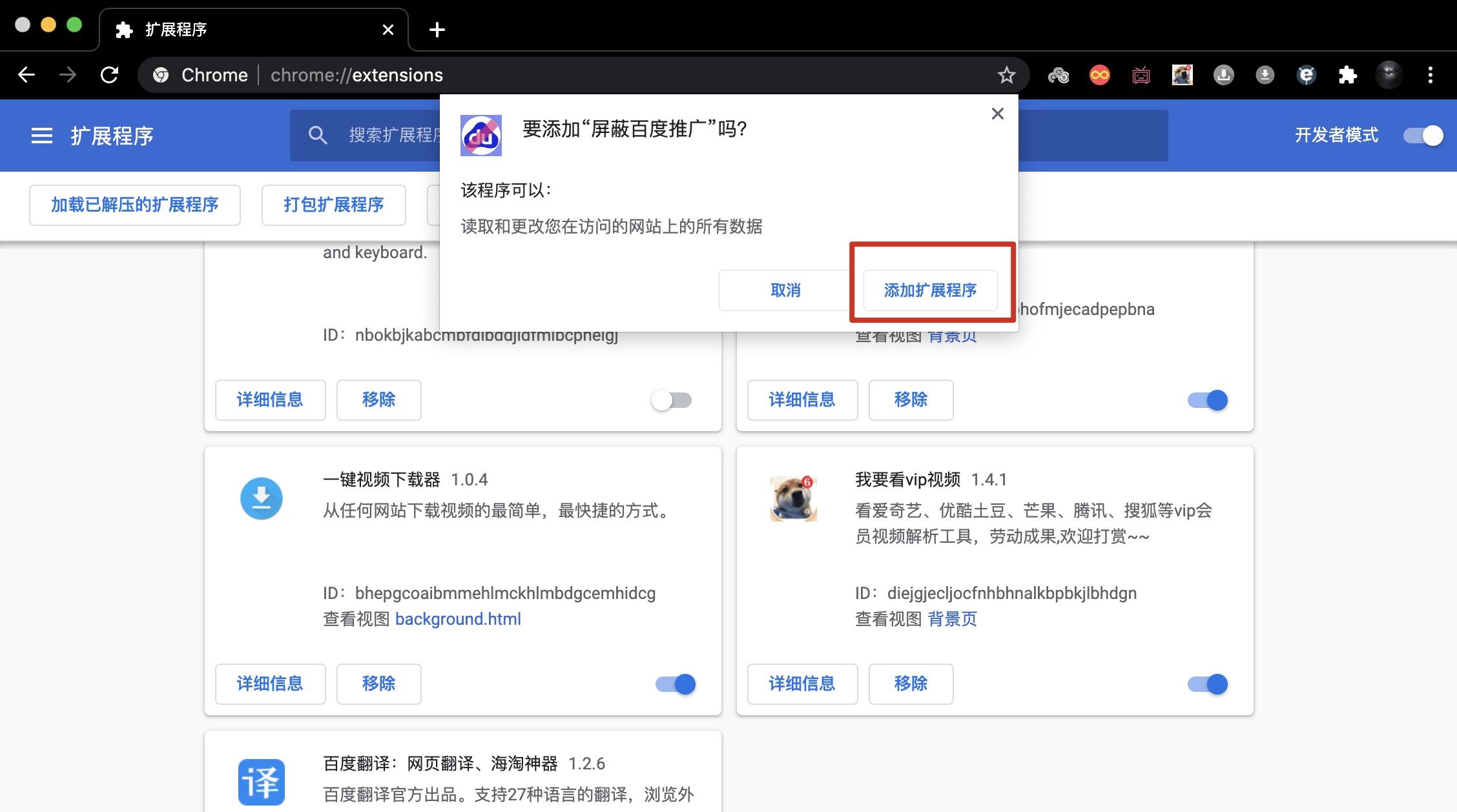
Task: Open Chrome's three-dot menu
Action: click(x=1431, y=75)
